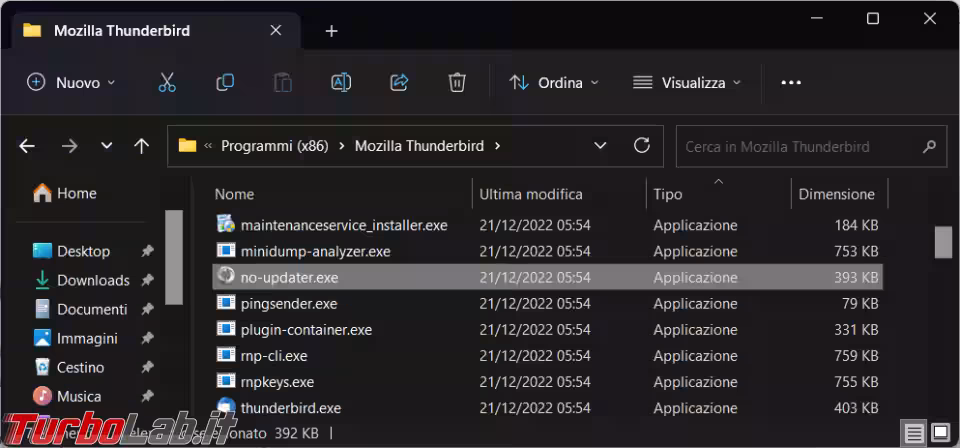Click the Copy icon in toolbar

coord(225,82)
